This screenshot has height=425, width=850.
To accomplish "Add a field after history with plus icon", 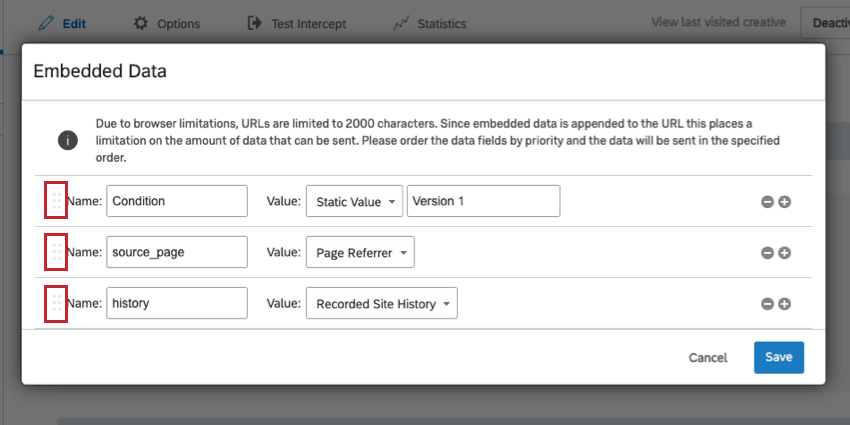I will [x=785, y=304].
